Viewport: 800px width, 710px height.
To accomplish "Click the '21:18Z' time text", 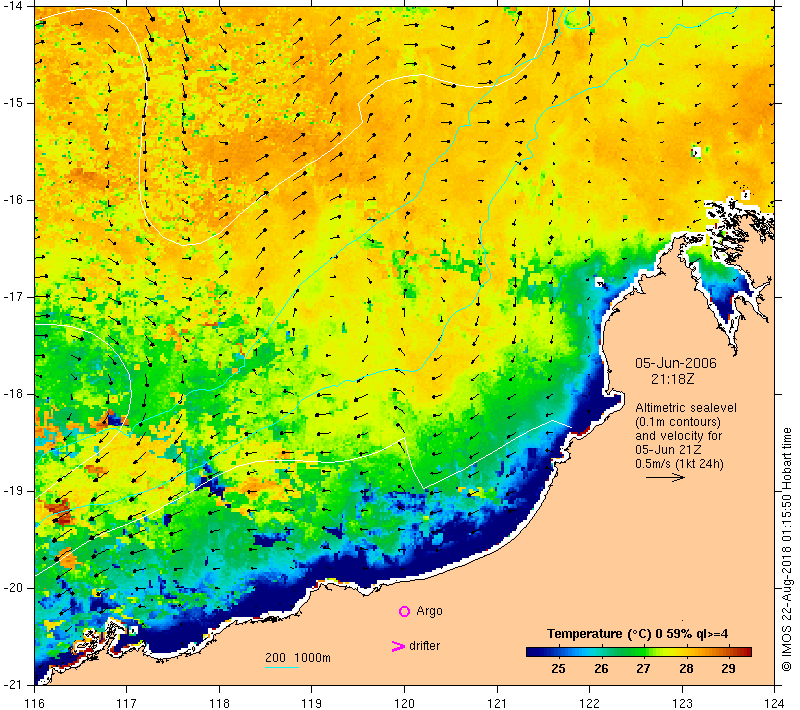I will tap(672, 379).
